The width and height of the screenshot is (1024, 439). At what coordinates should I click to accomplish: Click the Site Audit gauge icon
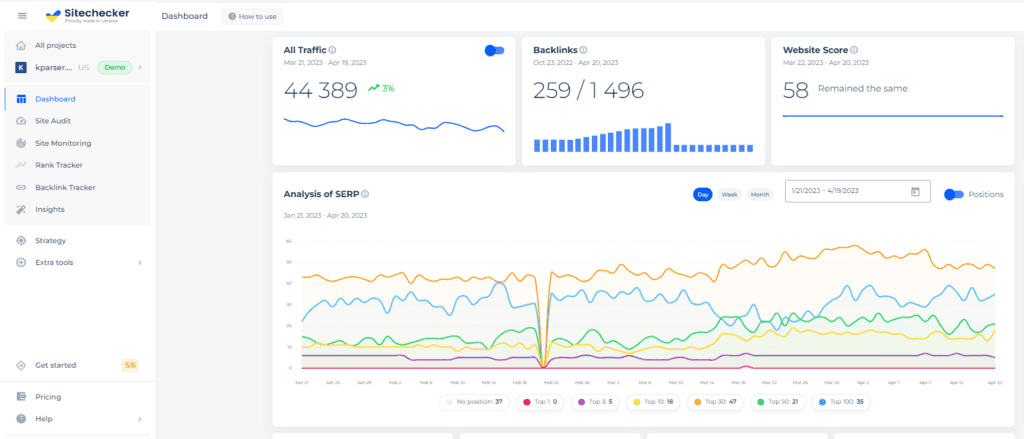21,121
